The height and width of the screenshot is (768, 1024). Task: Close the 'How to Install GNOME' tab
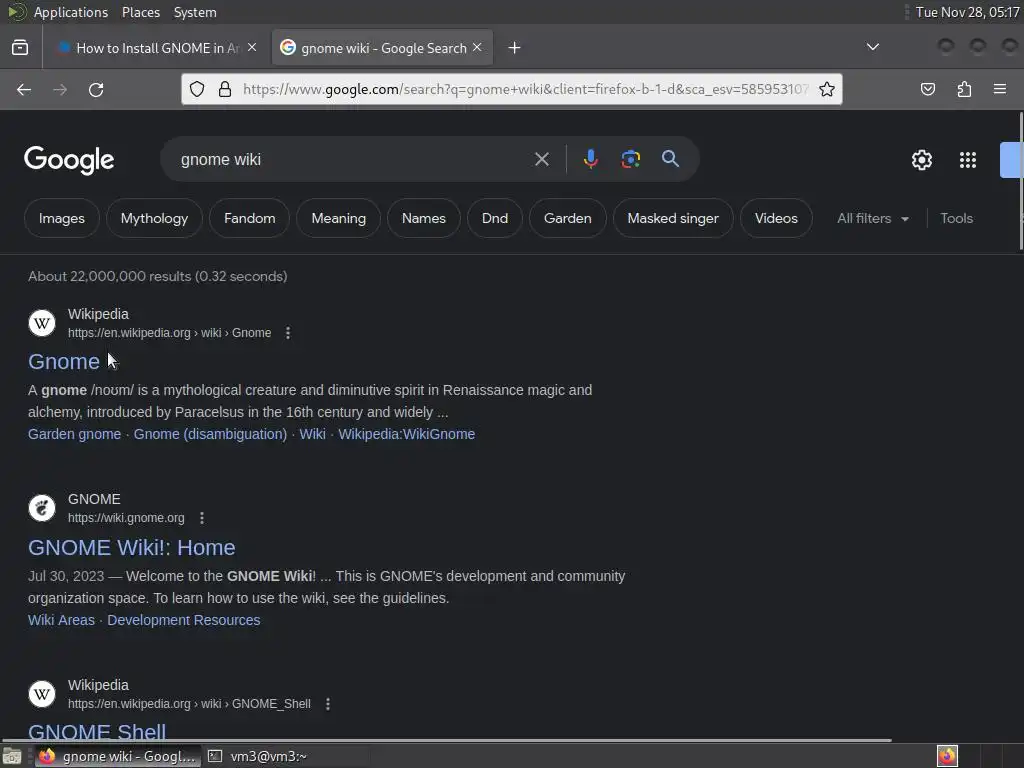click(x=252, y=48)
